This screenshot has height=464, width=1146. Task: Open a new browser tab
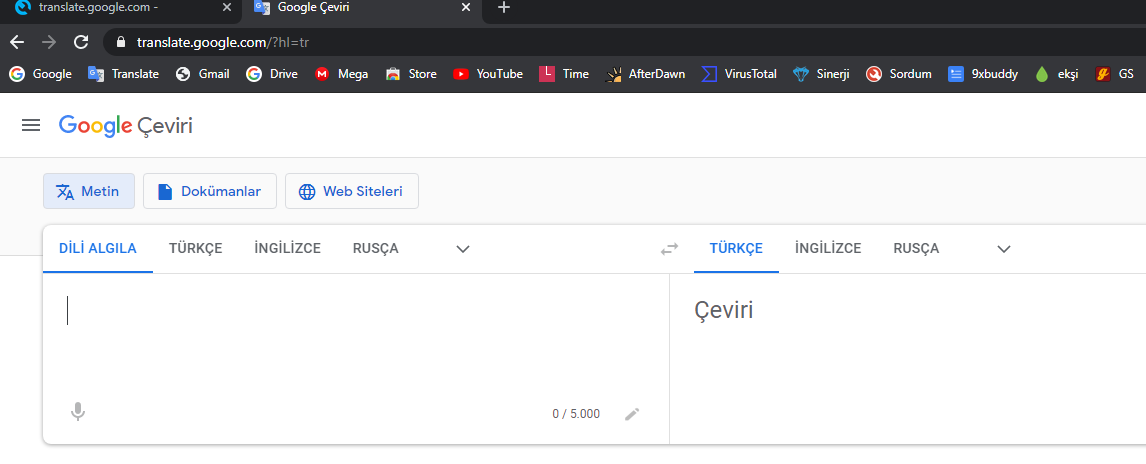point(503,7)
